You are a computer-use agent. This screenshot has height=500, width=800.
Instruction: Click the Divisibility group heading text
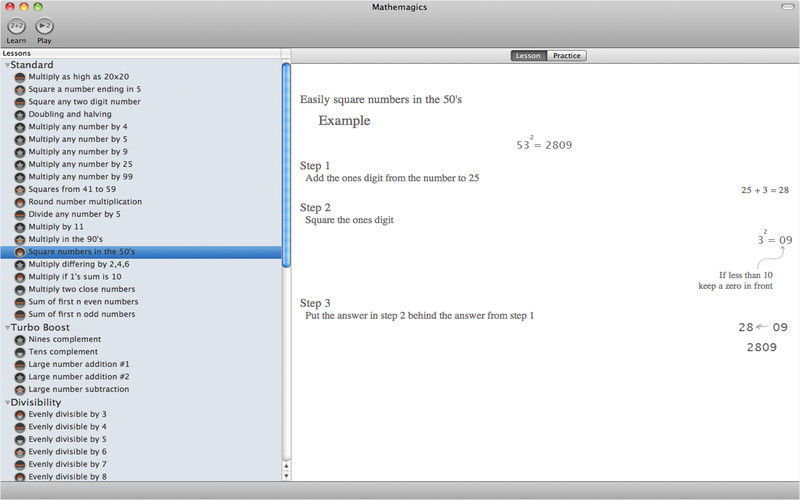tap(36, 403)
